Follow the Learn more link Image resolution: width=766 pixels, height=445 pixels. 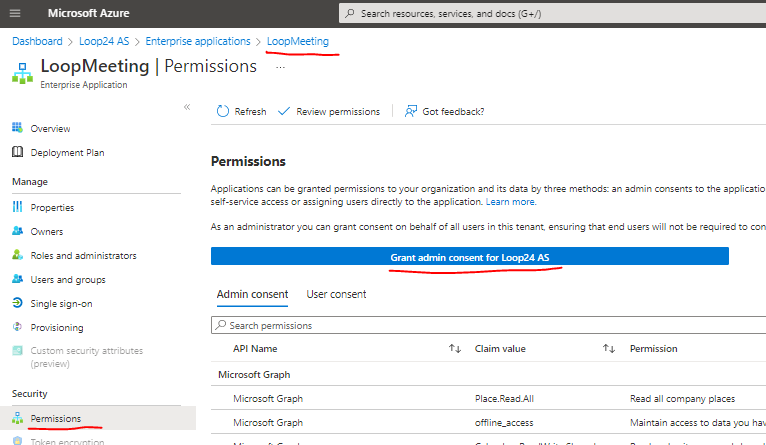pyautogui.click(x=511, y=202)
